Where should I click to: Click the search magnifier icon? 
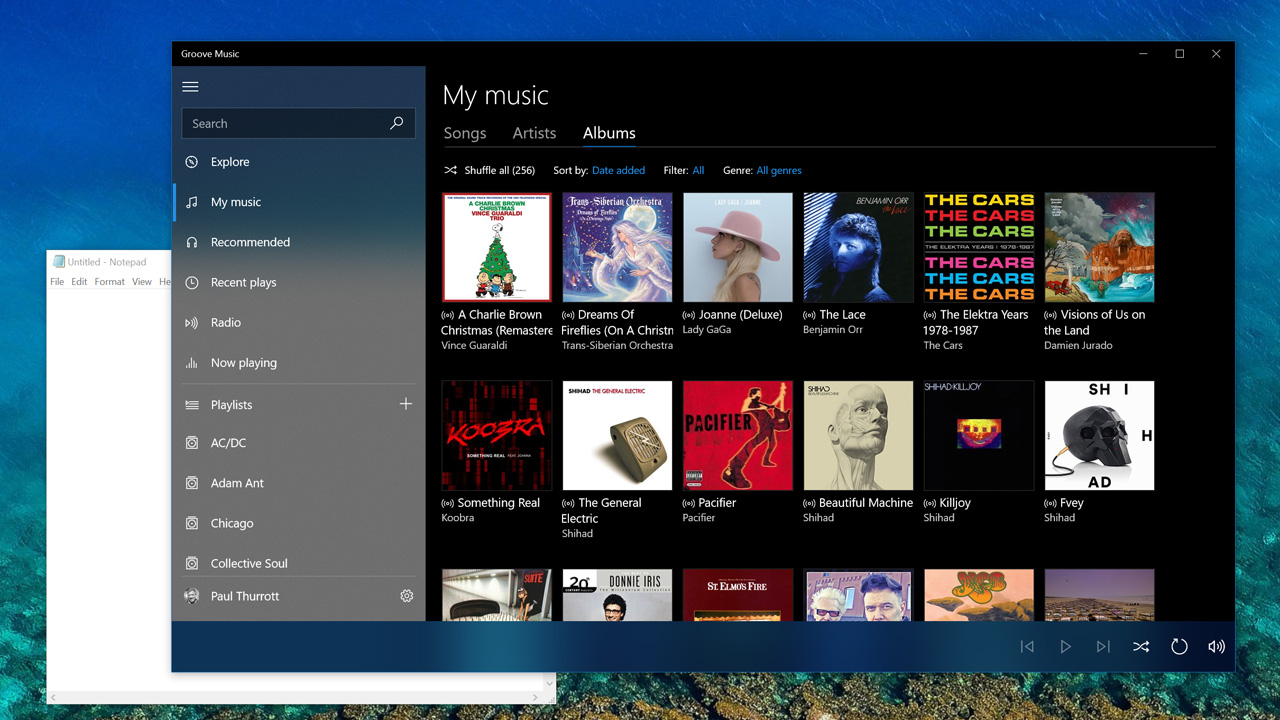pos(399,123)
